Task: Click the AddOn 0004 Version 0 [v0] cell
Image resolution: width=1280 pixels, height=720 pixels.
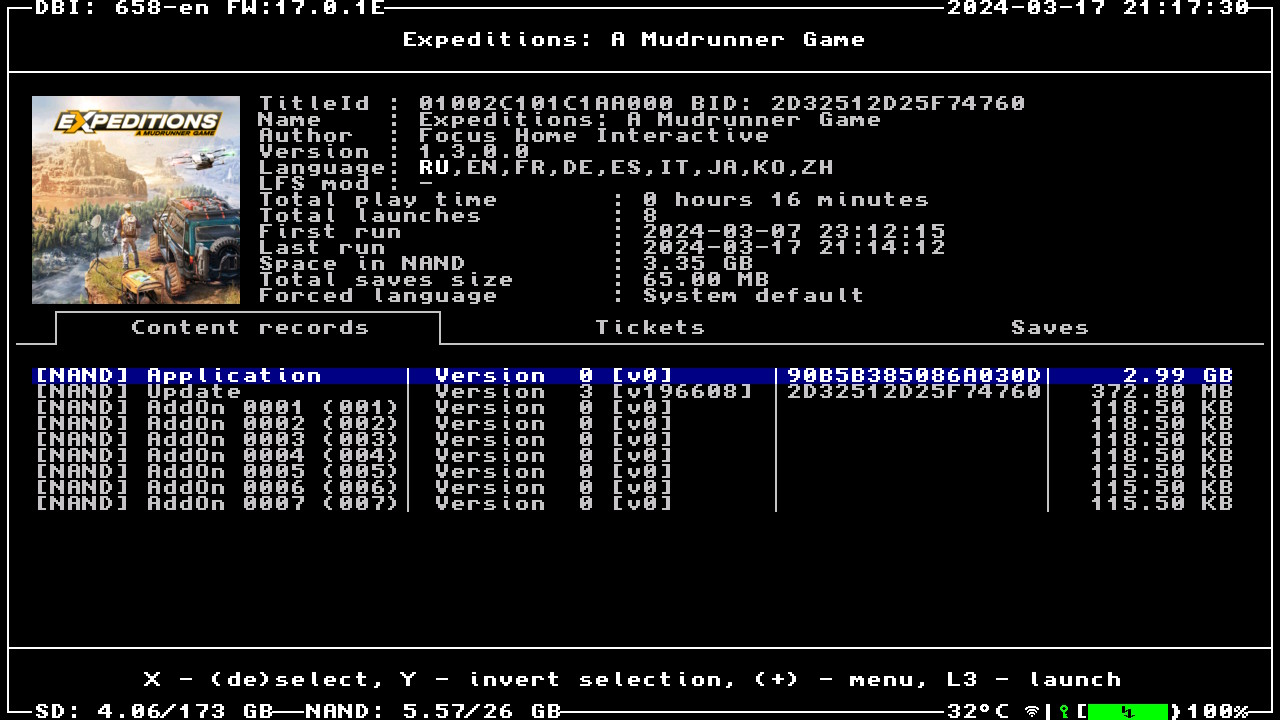Action: (554, 456)
